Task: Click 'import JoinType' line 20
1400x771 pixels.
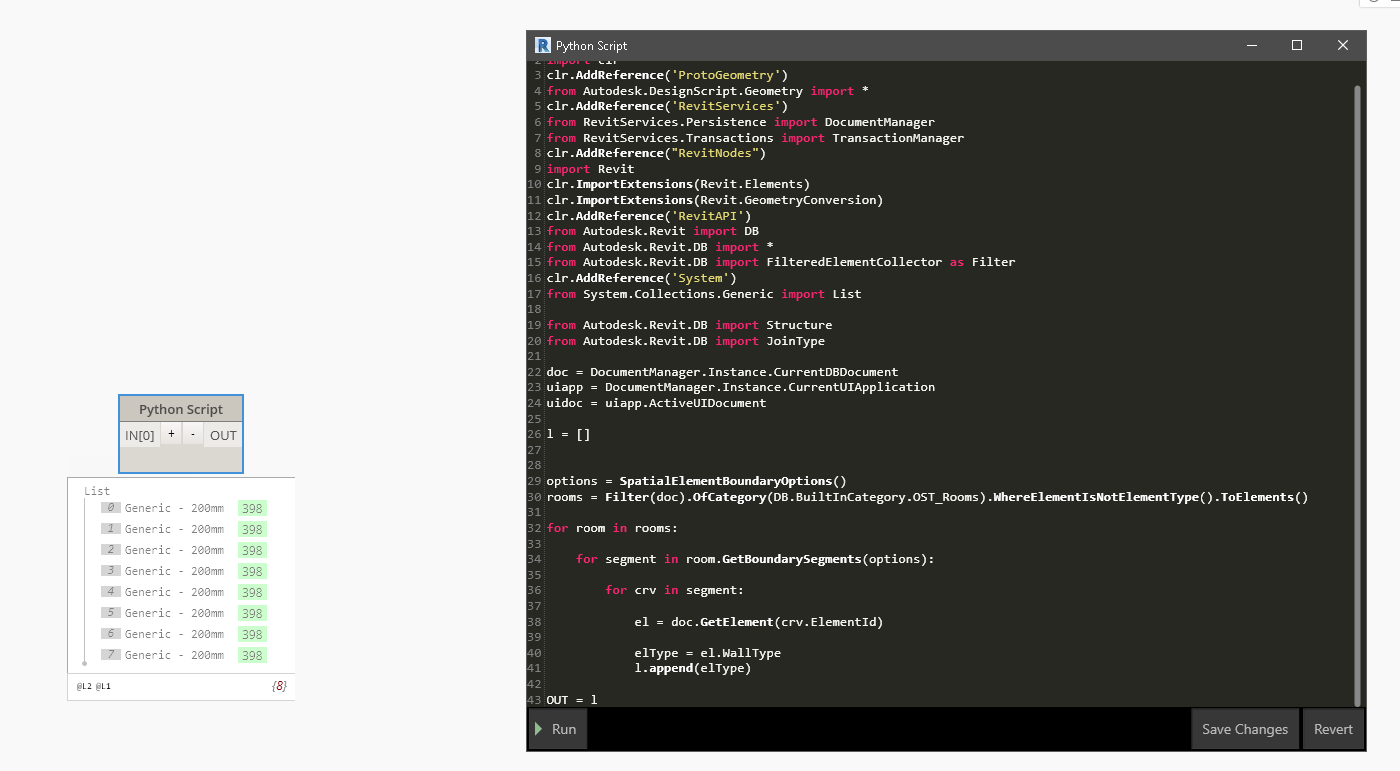Action: [x=770, y=341]
